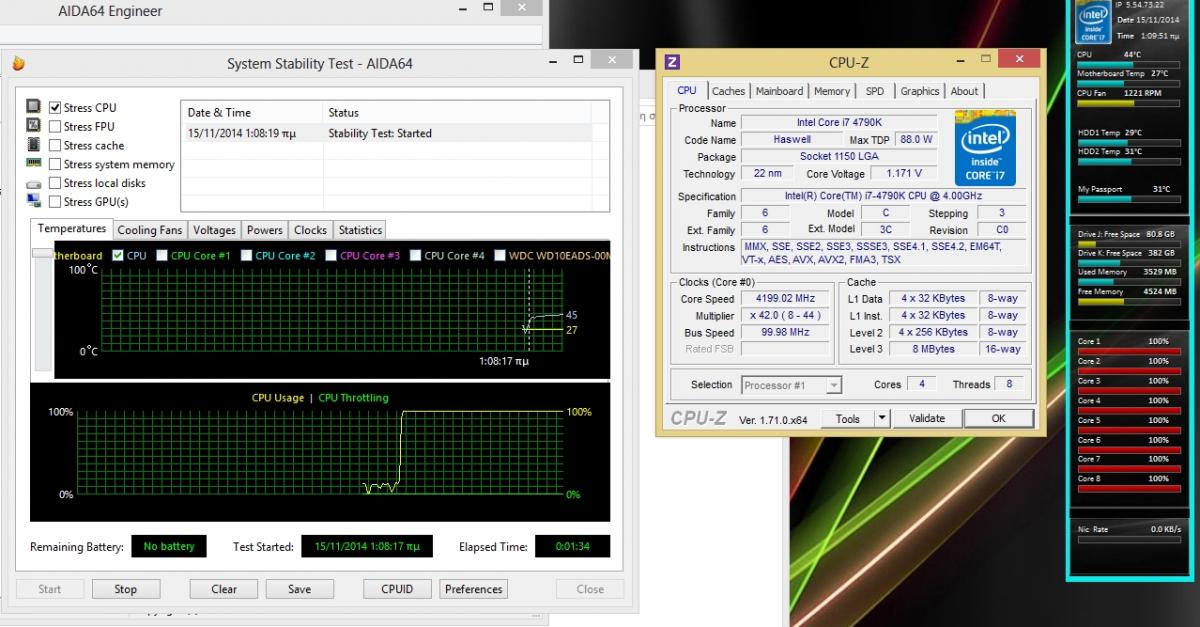
Task: Click the Clear button
Action: [x=224, y=589]
